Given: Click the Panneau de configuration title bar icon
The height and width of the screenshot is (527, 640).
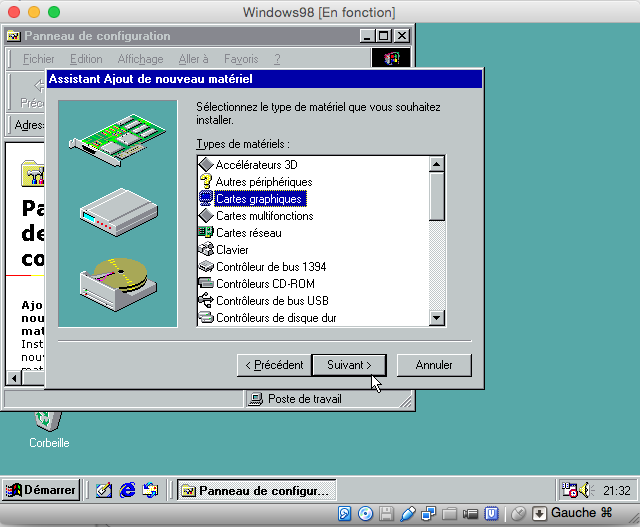Looking at the screenshot, I should (x=13, y=36).
